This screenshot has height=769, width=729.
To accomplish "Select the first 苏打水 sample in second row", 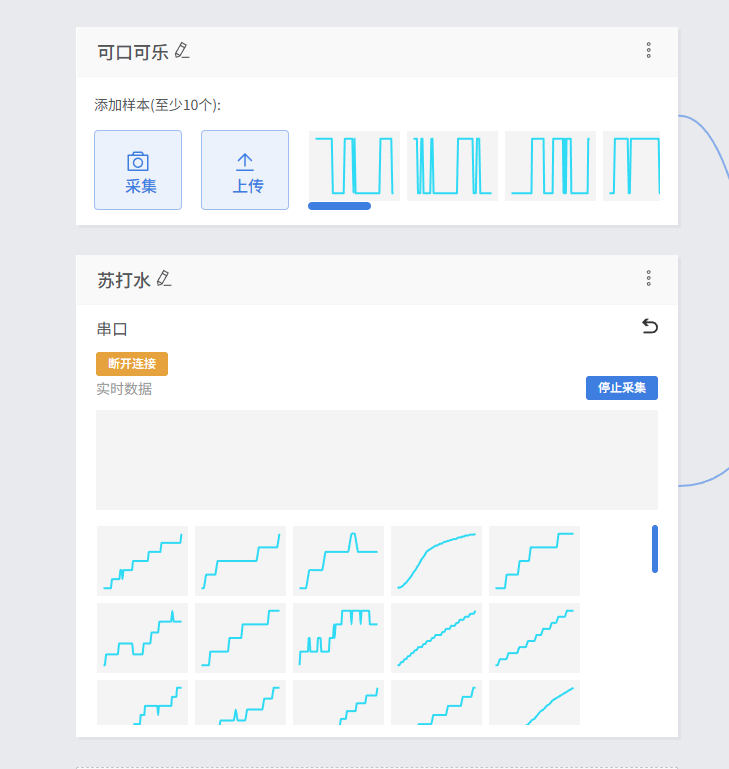I will [x=142, y=638].
